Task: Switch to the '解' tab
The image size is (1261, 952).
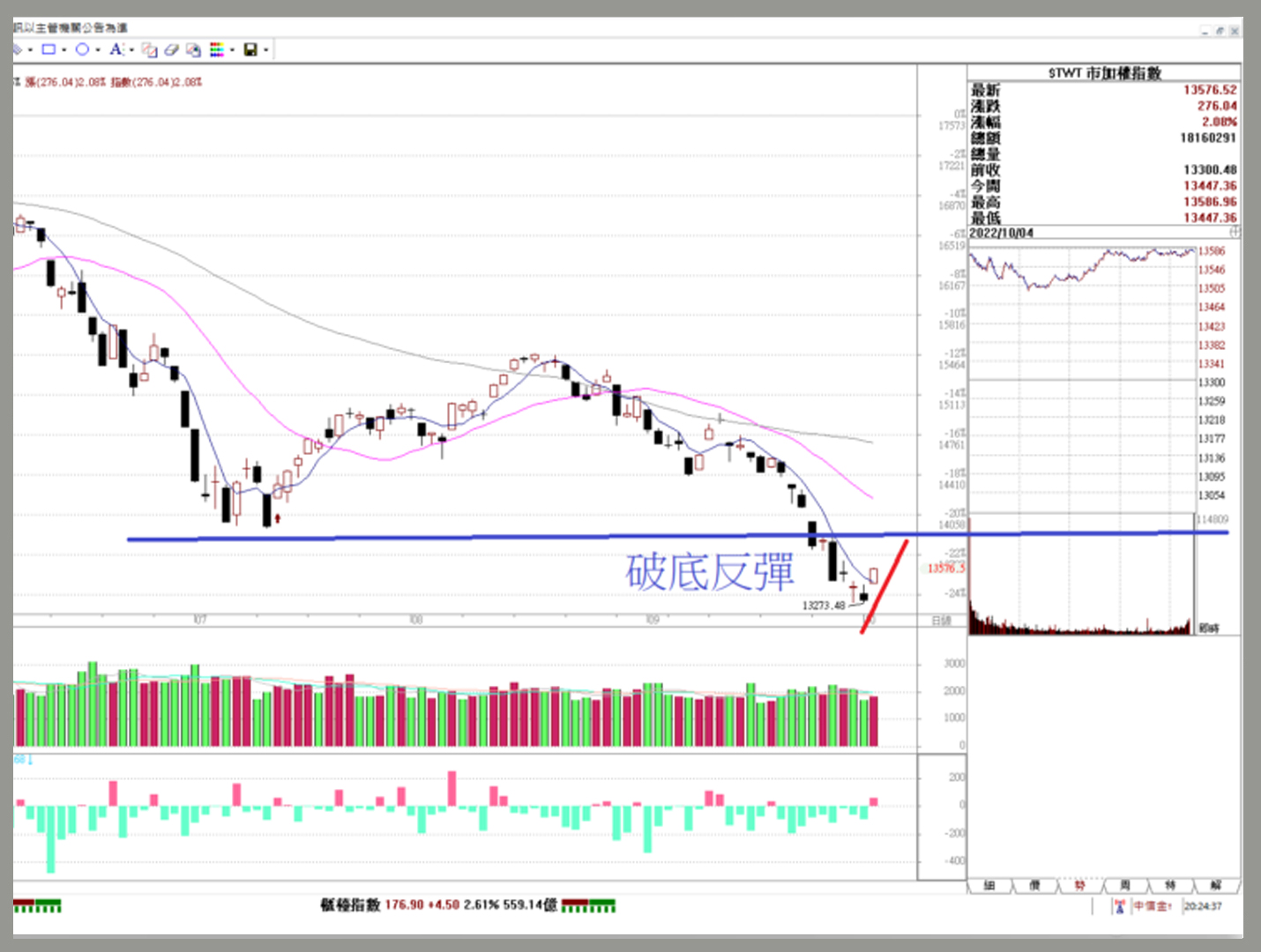Action: 1216,885
